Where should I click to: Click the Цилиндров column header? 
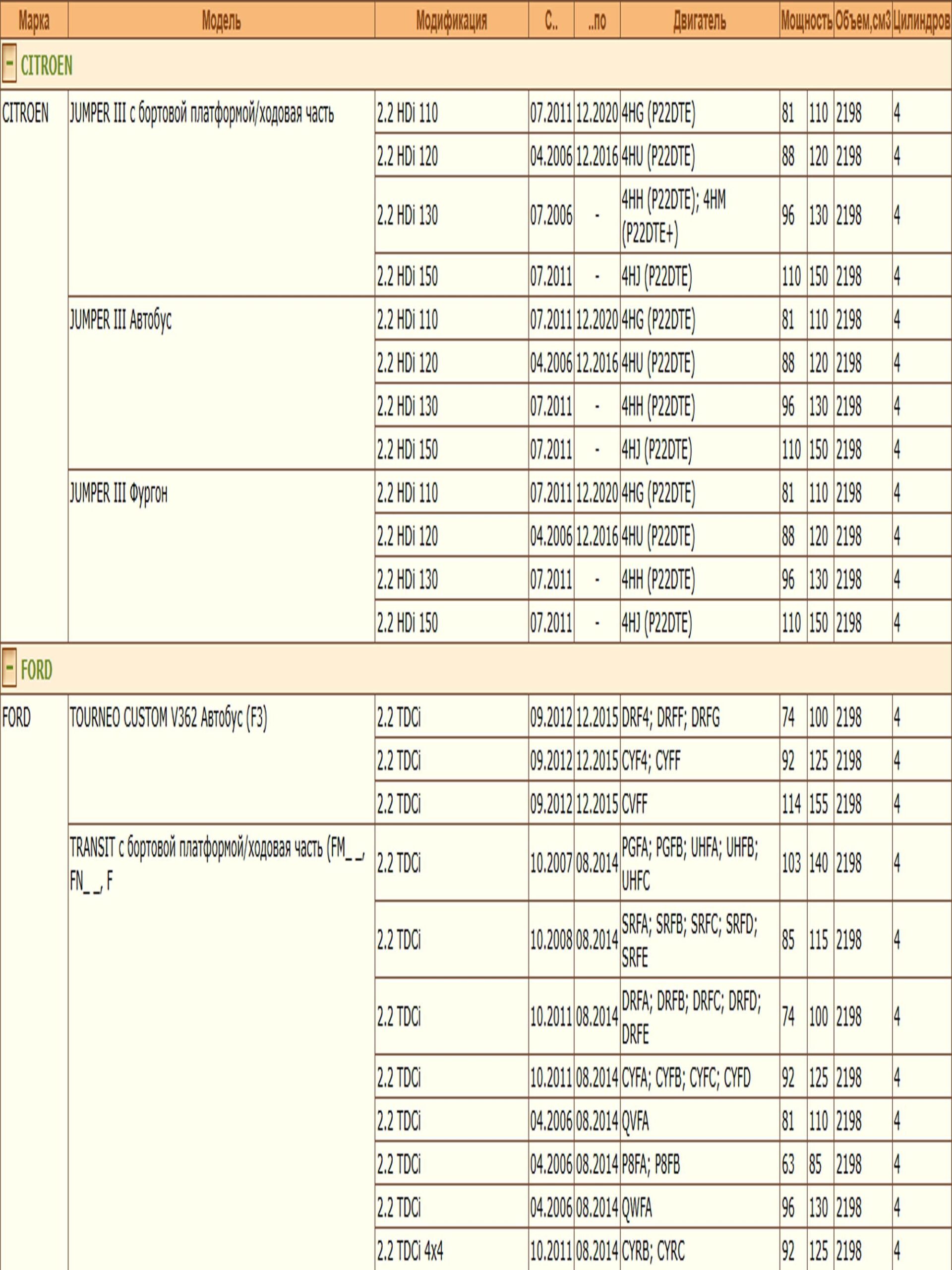tap(922, 21)
